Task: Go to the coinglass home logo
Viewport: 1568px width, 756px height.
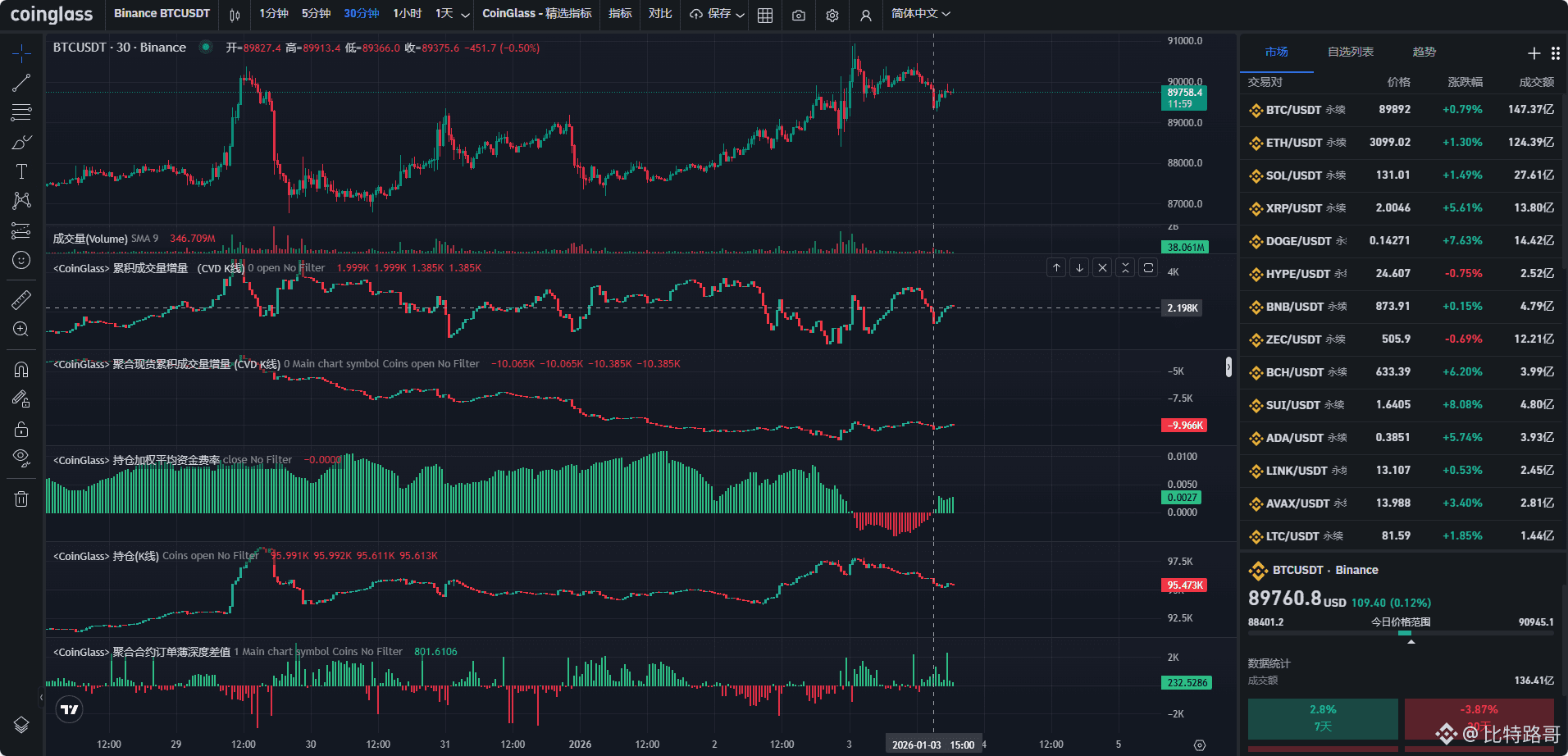Action: pos(52,15)
